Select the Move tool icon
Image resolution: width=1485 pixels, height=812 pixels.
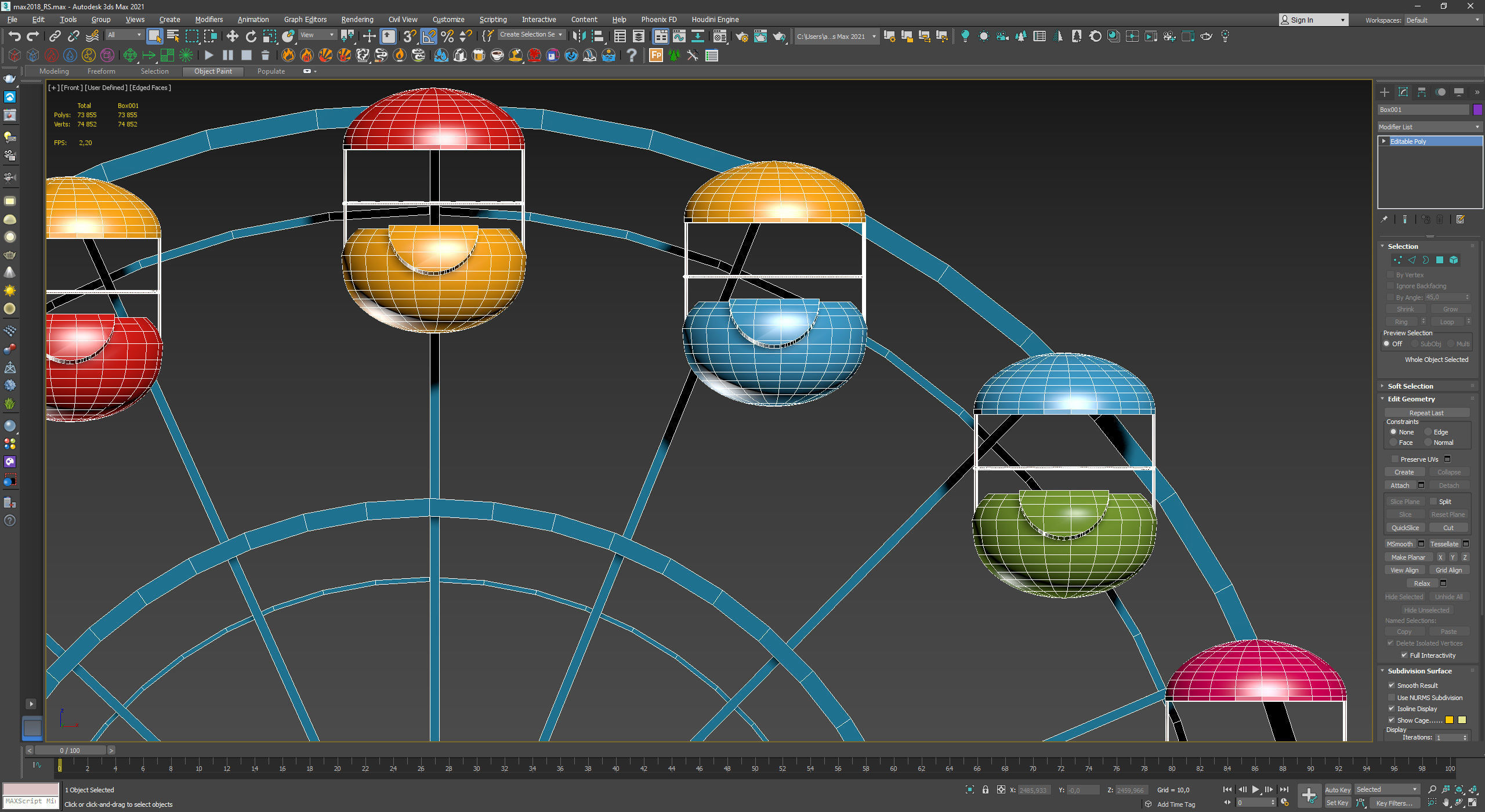coord(232,36)
